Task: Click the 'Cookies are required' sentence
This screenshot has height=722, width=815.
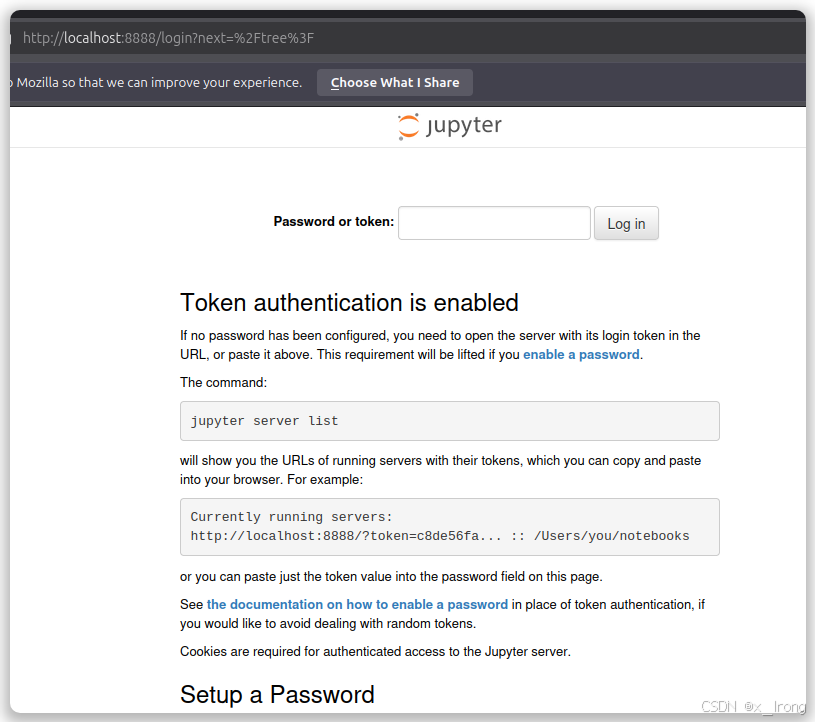Action: [x=375, y=652]
